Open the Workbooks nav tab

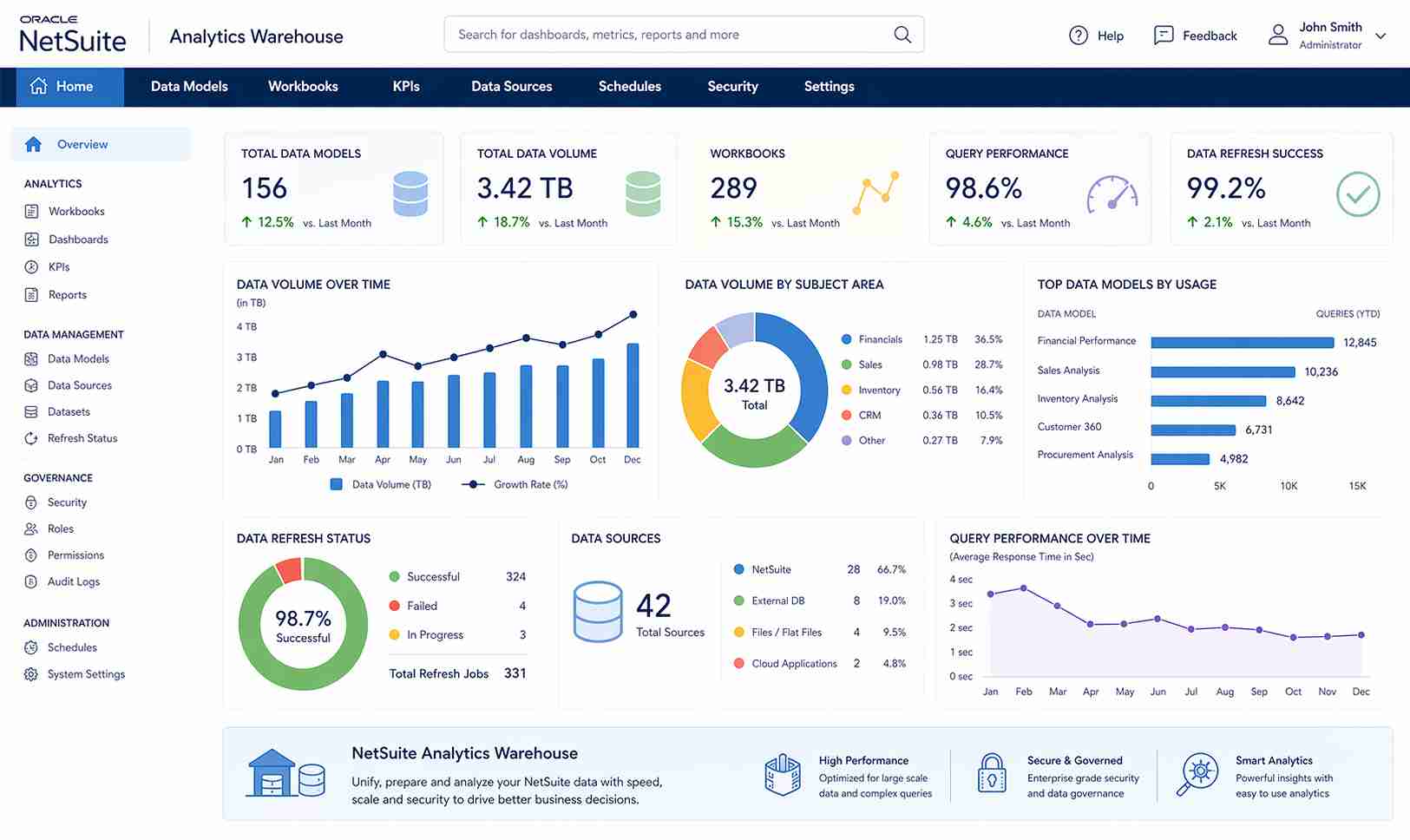(x=303, y=87)
